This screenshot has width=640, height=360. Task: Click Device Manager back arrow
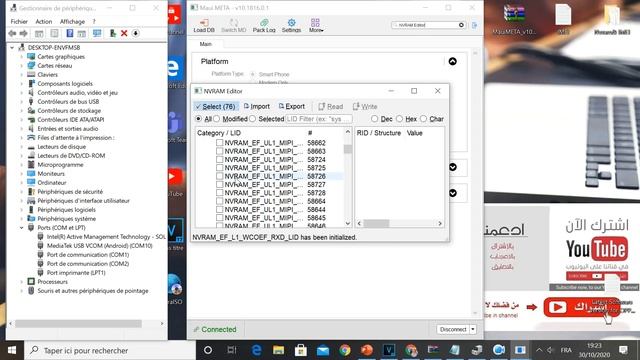(12, 33)
